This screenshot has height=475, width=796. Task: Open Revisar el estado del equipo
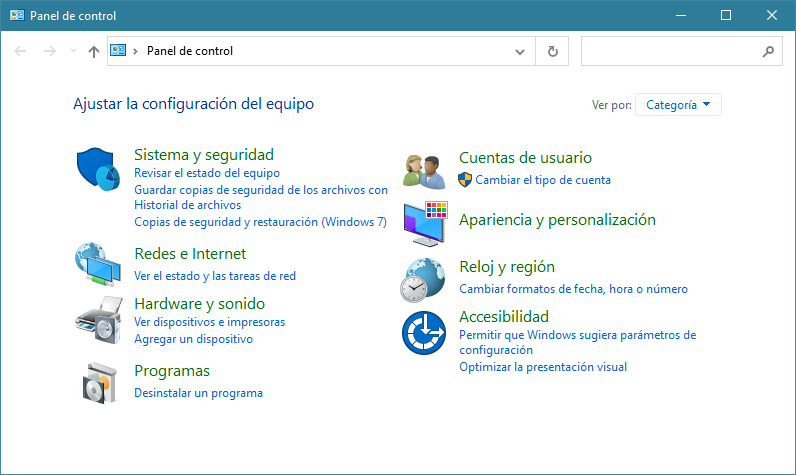pyautogui.click(x=207, y=173)
